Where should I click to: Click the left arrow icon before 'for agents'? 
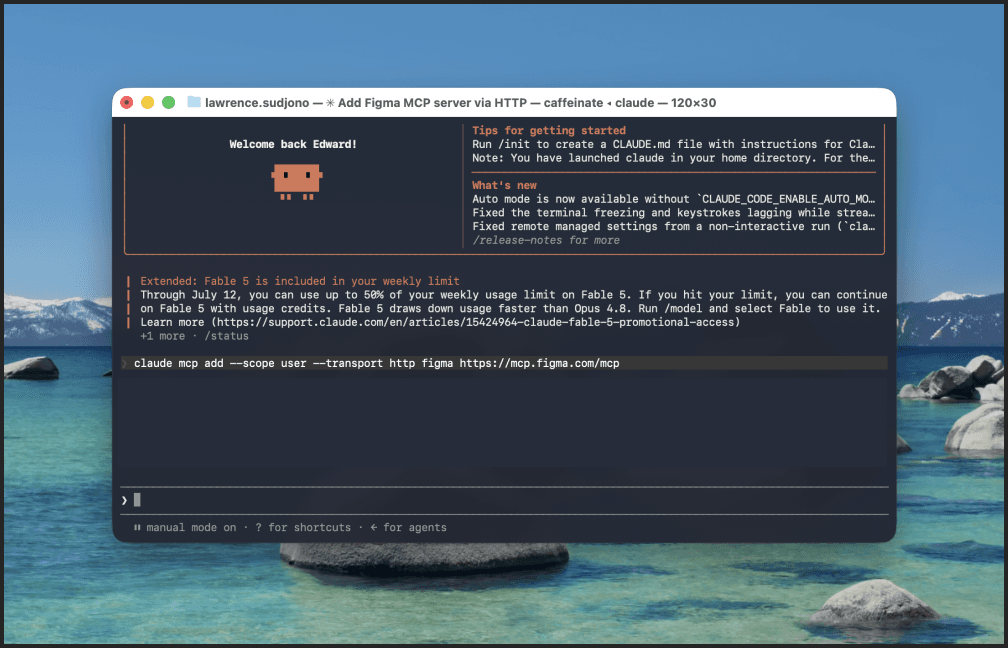pos(374,528)
